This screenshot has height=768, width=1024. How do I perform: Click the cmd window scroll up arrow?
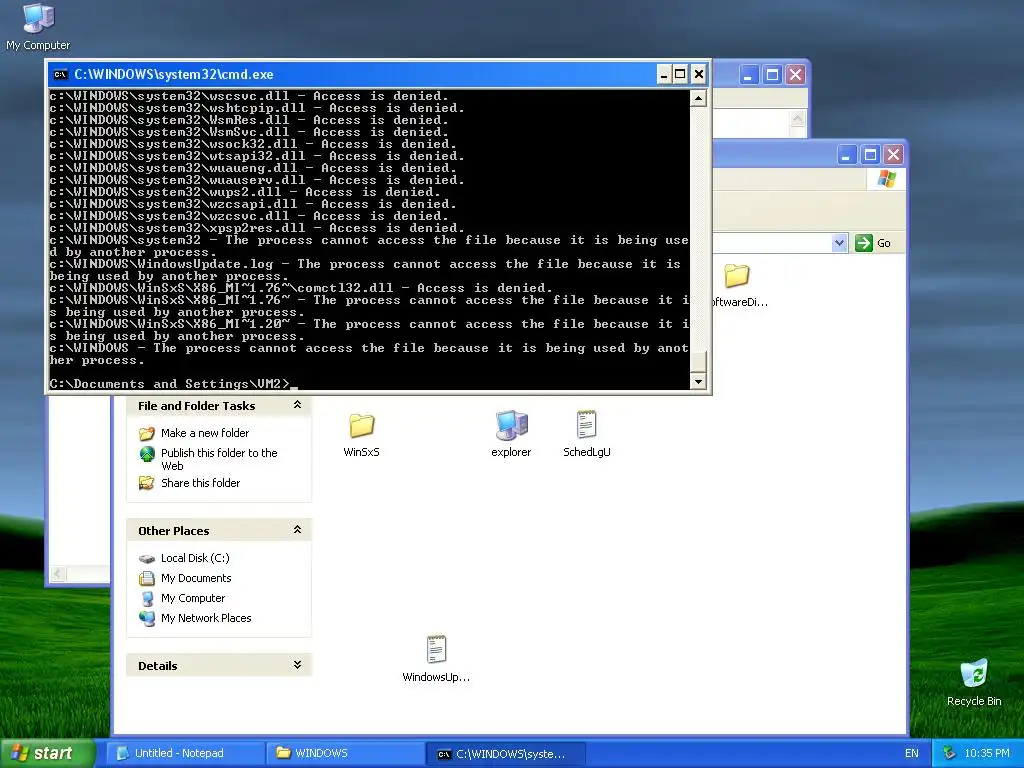click(x=698, y=99)
